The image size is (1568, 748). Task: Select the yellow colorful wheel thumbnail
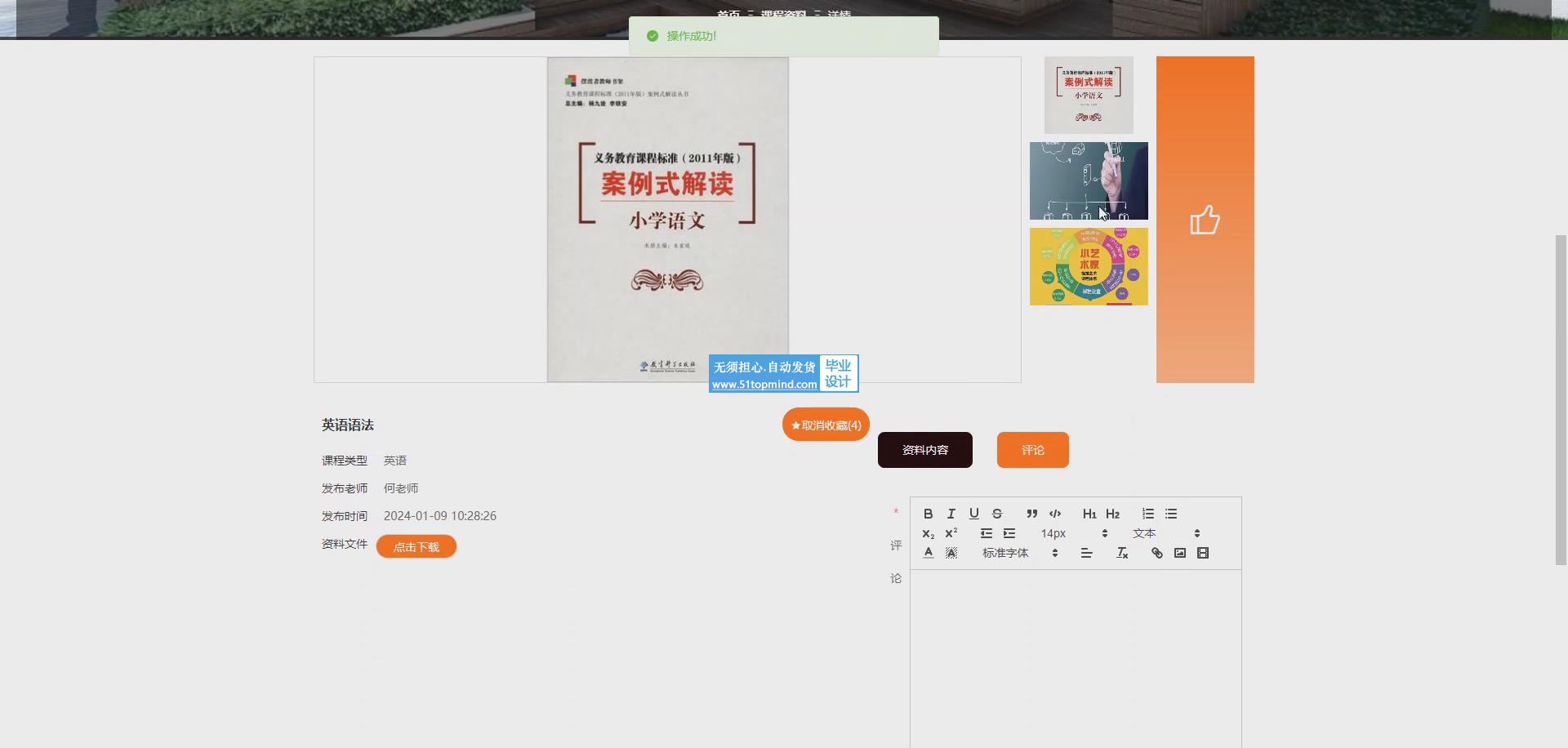[x=1089, y=266]
